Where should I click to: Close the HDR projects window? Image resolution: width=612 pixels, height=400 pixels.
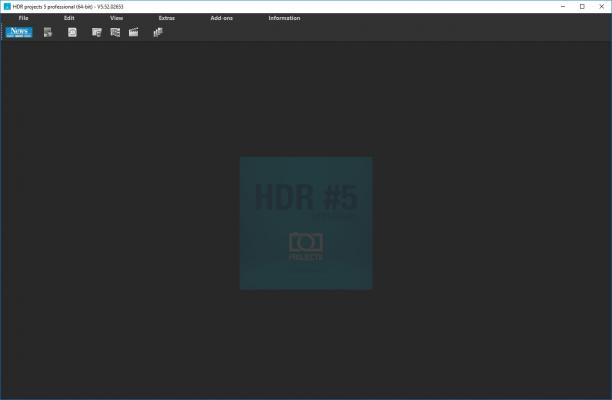coord(601,7)
